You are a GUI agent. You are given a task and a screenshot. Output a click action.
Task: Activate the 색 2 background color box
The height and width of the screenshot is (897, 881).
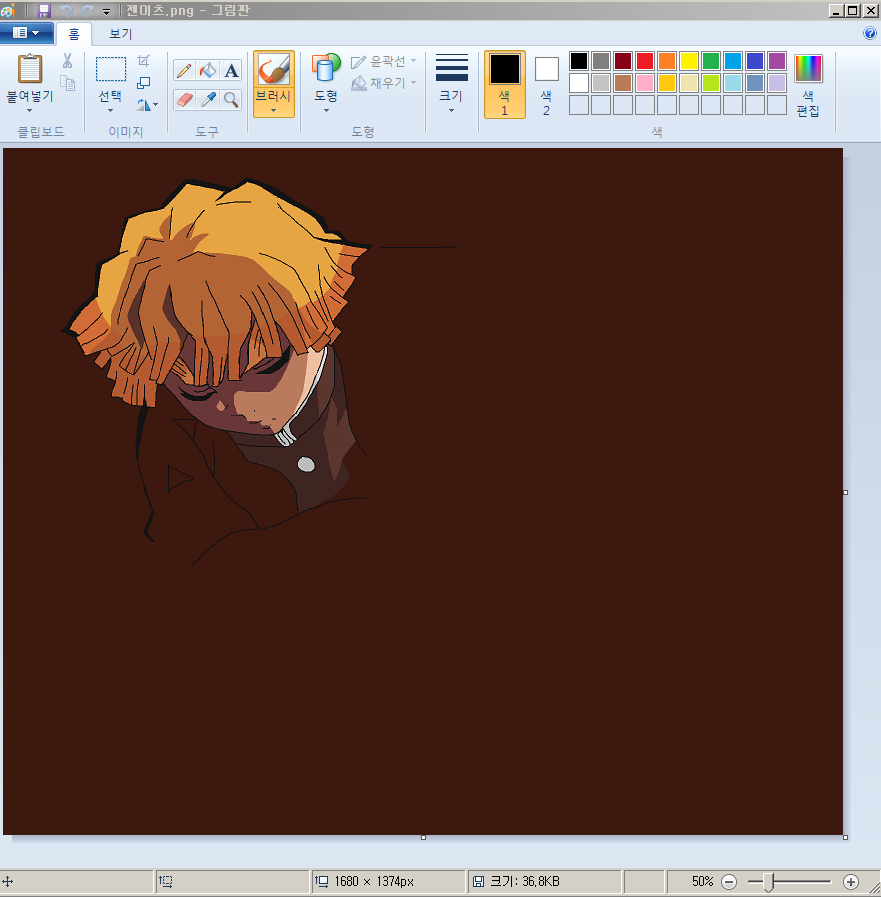[x=546, y=84]
